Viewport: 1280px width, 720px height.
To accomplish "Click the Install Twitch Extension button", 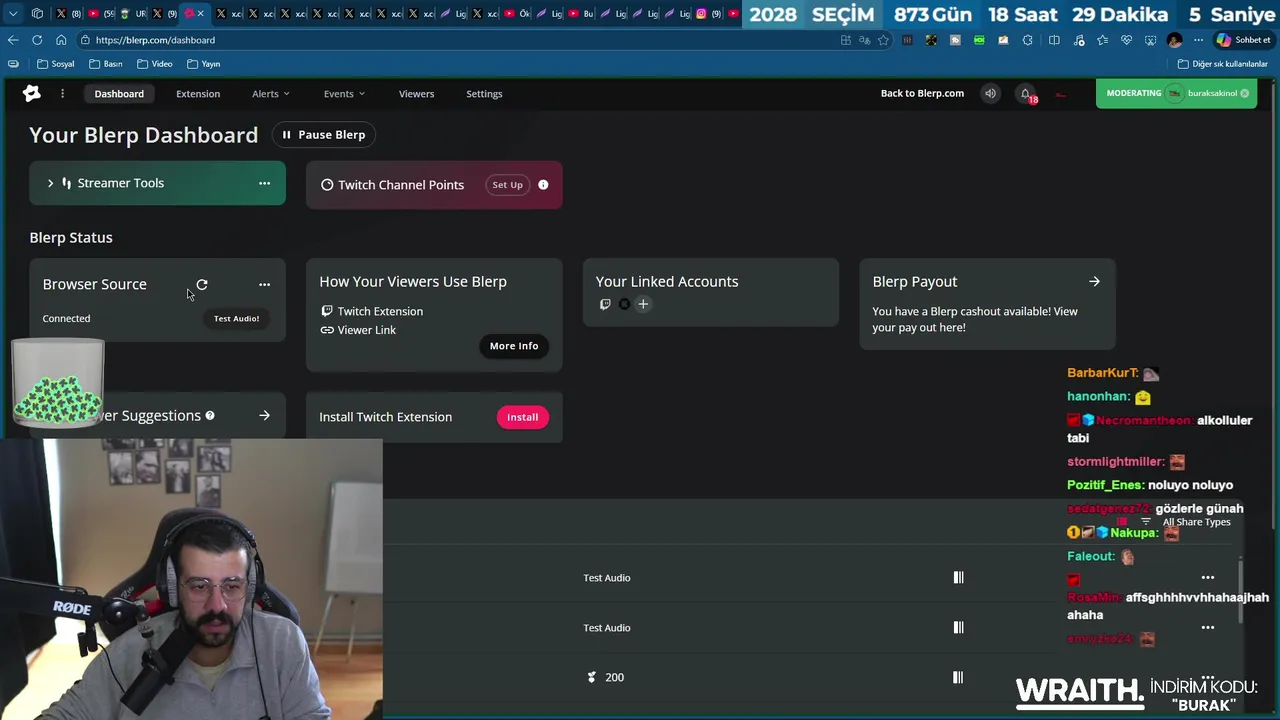I will tap(522, 417).
